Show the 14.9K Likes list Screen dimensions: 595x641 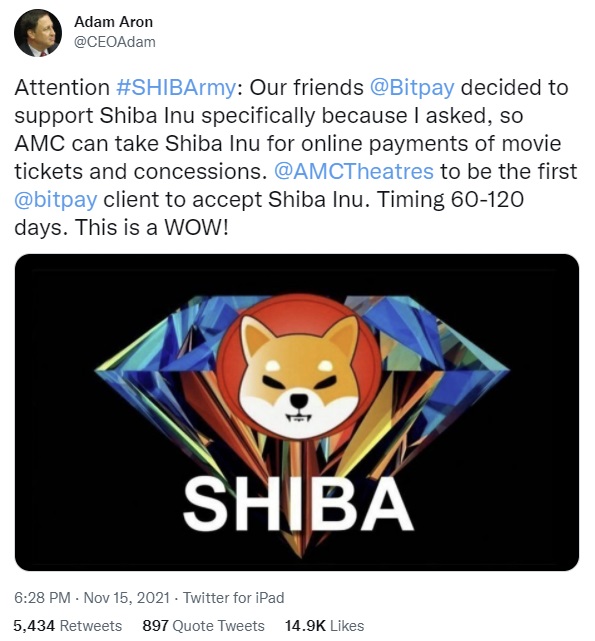pos(324,626)
